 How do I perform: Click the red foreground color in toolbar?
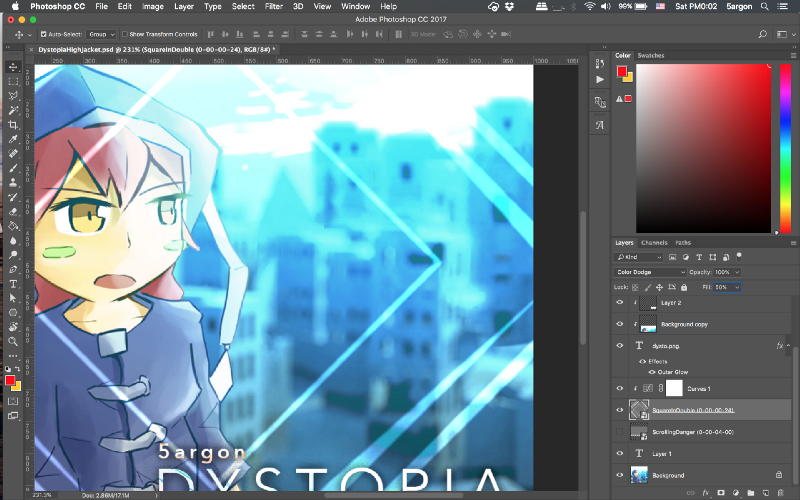point(10,380)
